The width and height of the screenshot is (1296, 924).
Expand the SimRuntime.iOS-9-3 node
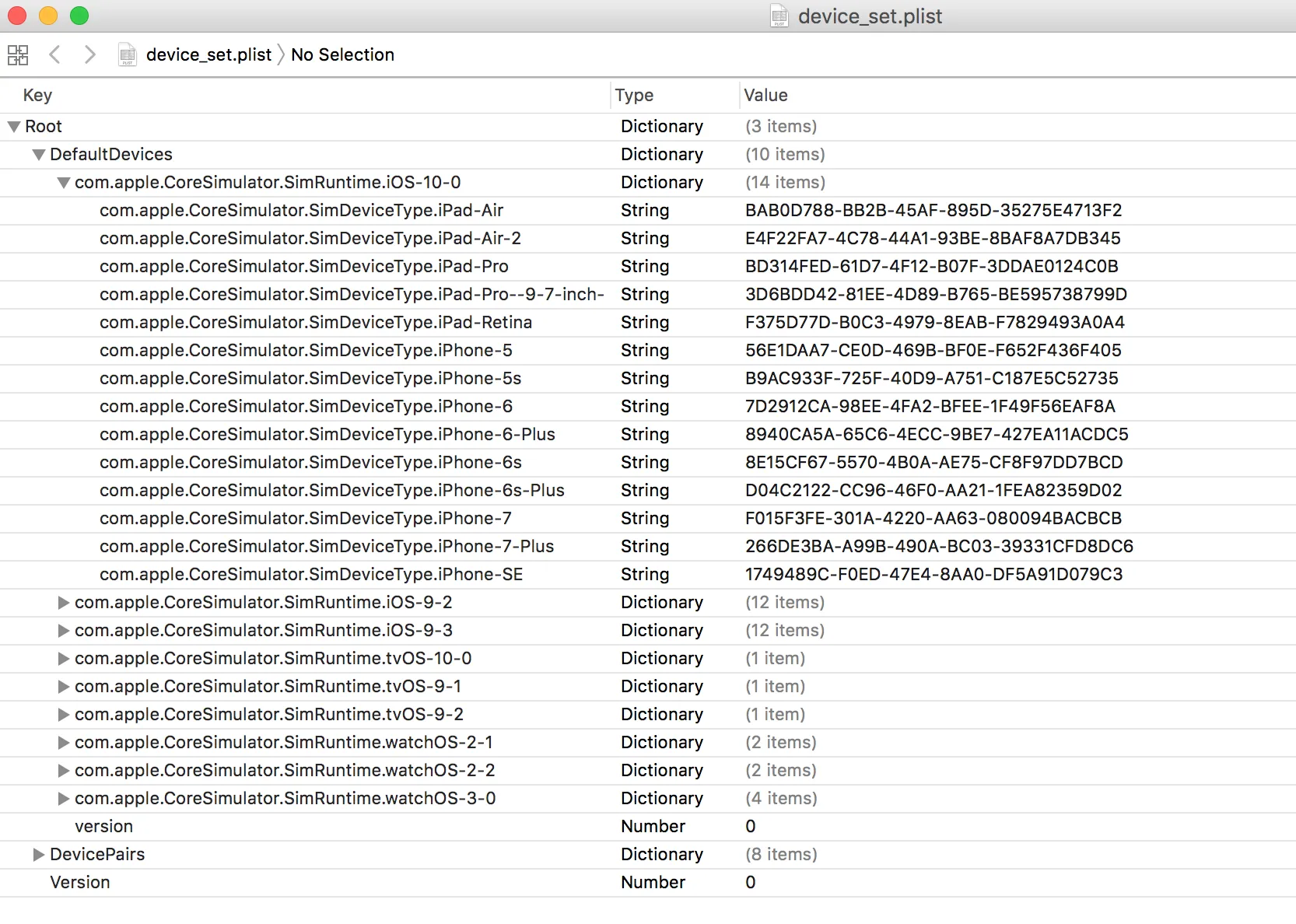pos(64,631)
